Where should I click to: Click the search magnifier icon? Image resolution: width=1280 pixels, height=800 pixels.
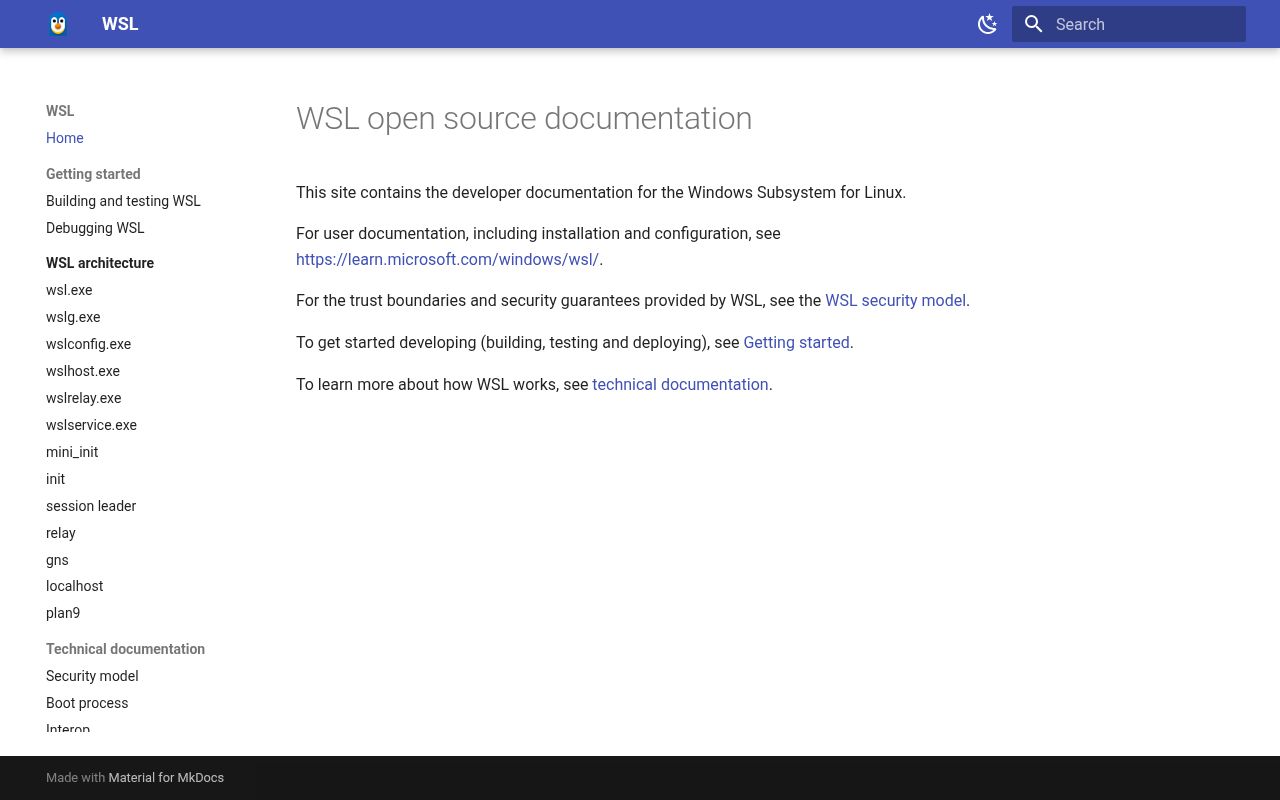coord(1034,24)
